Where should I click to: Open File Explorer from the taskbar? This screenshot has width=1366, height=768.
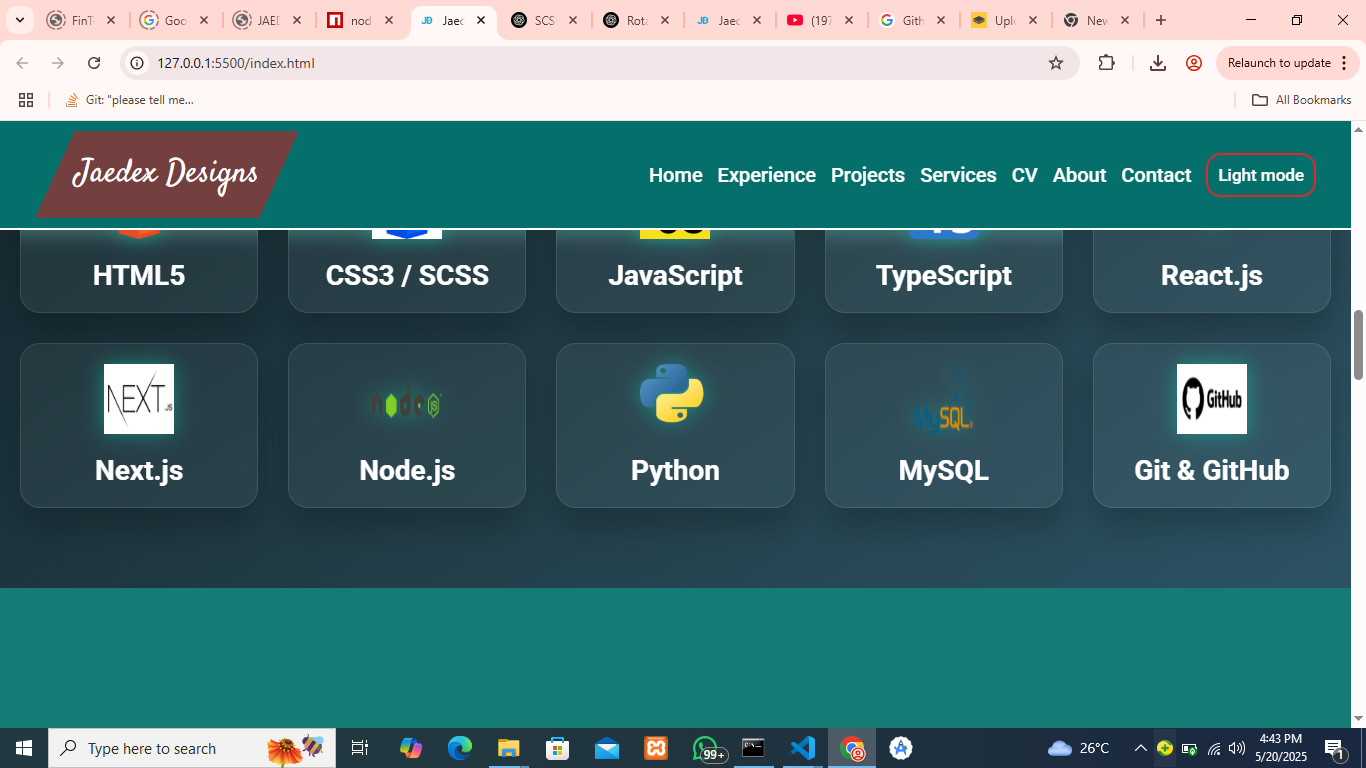point(509,748)
